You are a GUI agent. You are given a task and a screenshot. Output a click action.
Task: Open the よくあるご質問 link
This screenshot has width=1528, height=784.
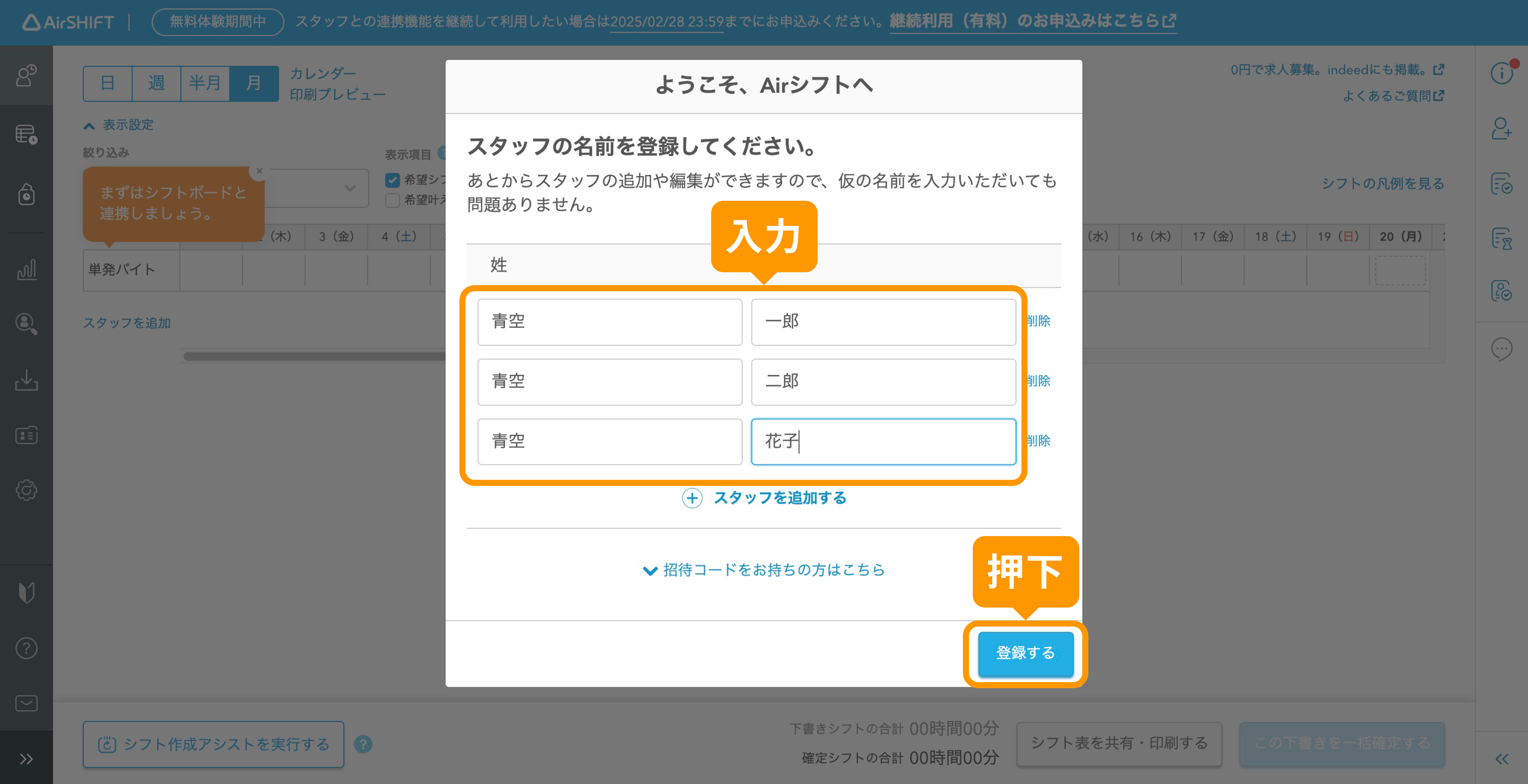point(1393,95)
